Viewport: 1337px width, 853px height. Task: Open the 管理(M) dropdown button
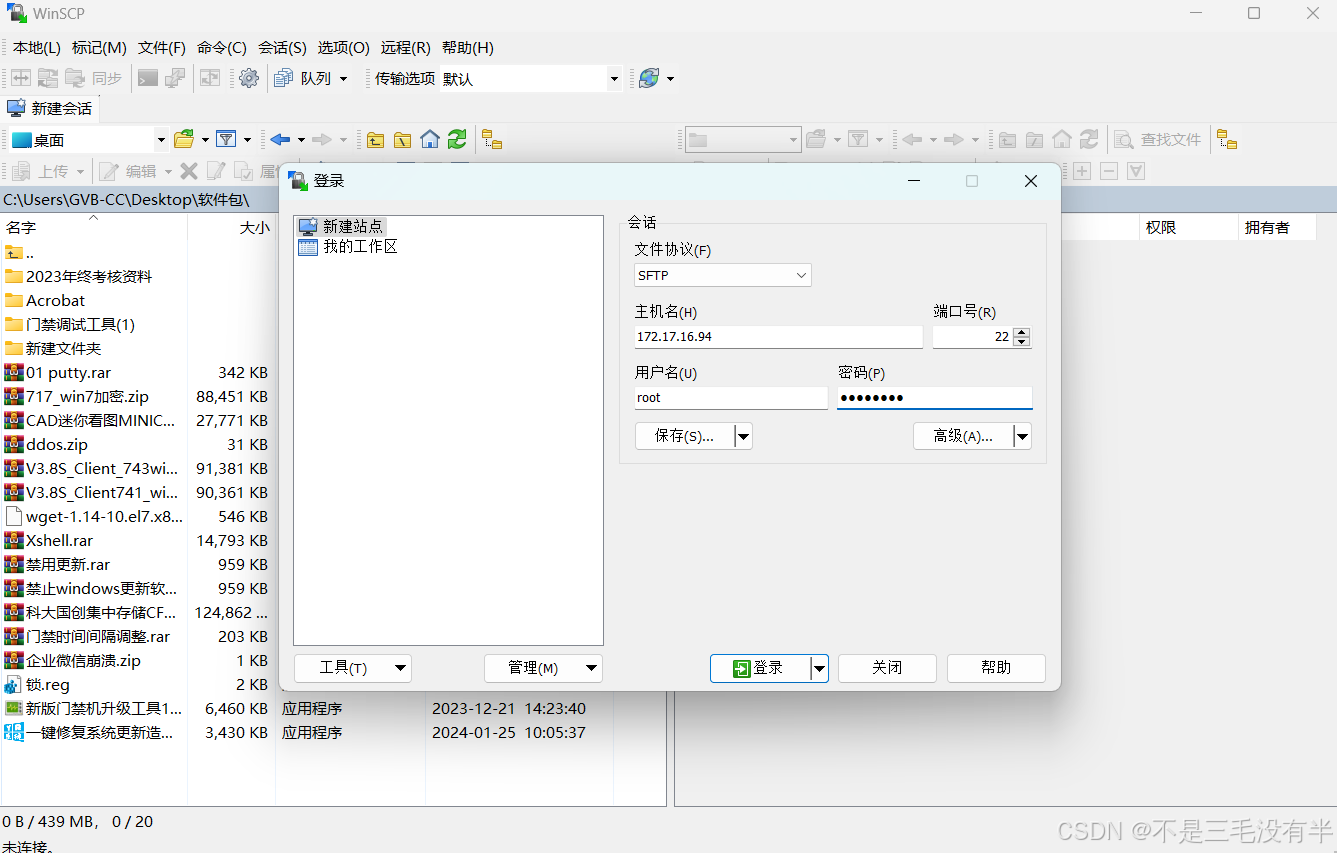[x=543, y=668]
